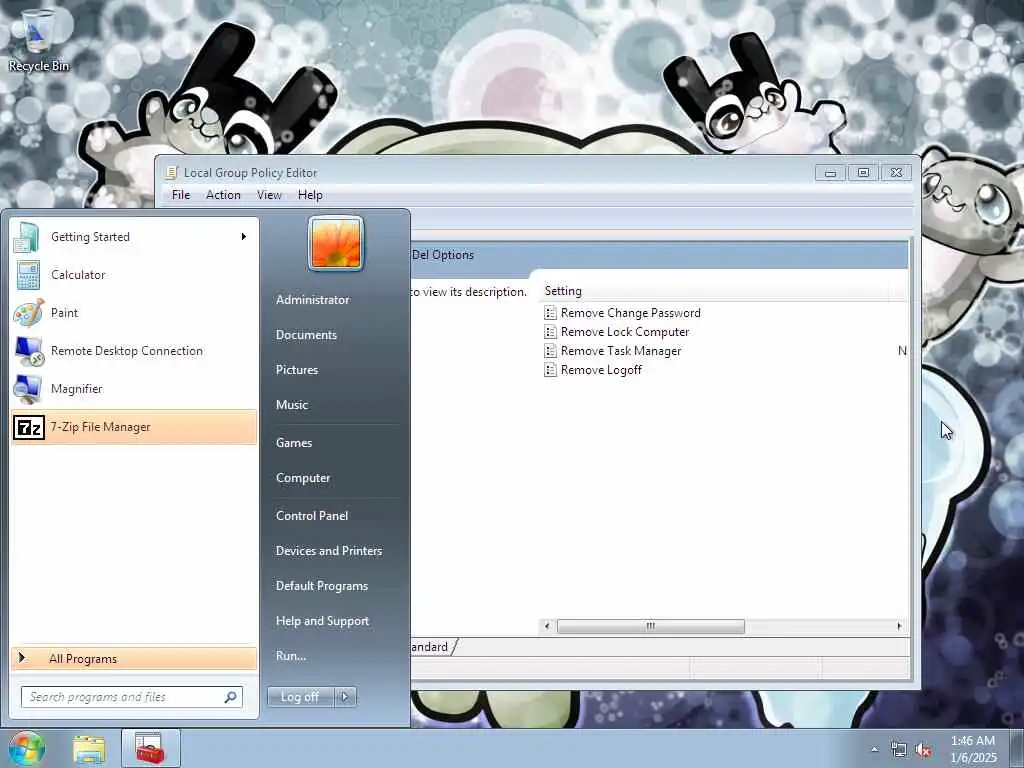Minimize the Local Group Policy Editor window
The width and height of the screenshot is (1024, 768).
coord(831,172)
